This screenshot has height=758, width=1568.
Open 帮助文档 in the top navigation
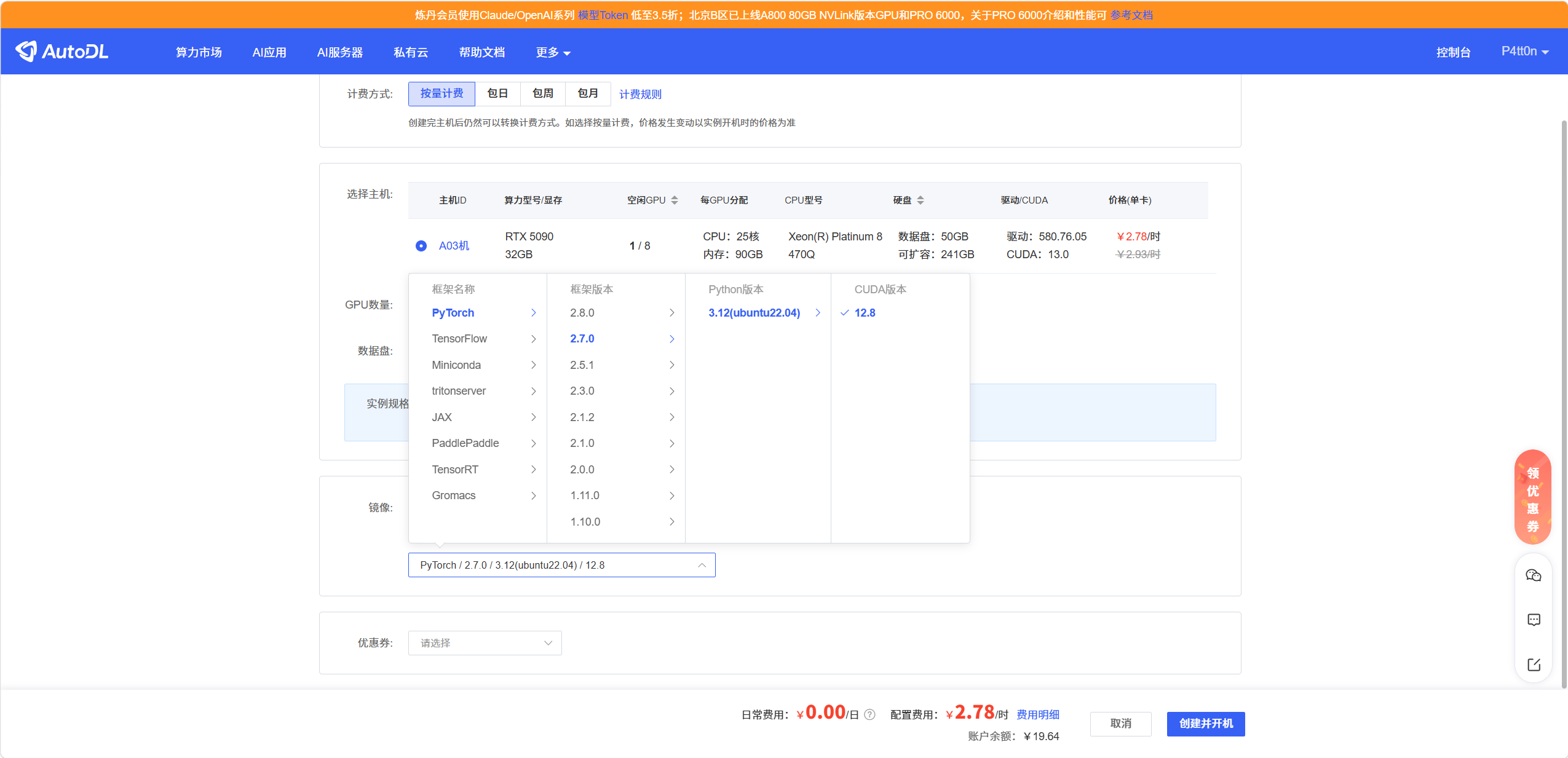pos(482,52)
